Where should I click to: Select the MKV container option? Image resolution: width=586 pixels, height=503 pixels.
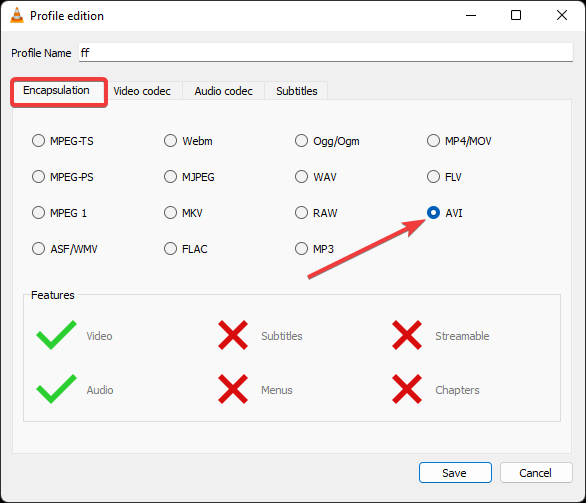click(x=170, y=213)
